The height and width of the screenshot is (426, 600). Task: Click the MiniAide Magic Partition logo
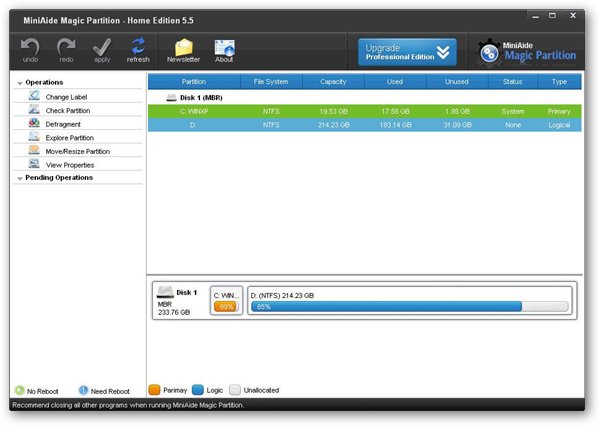[527, 53]
